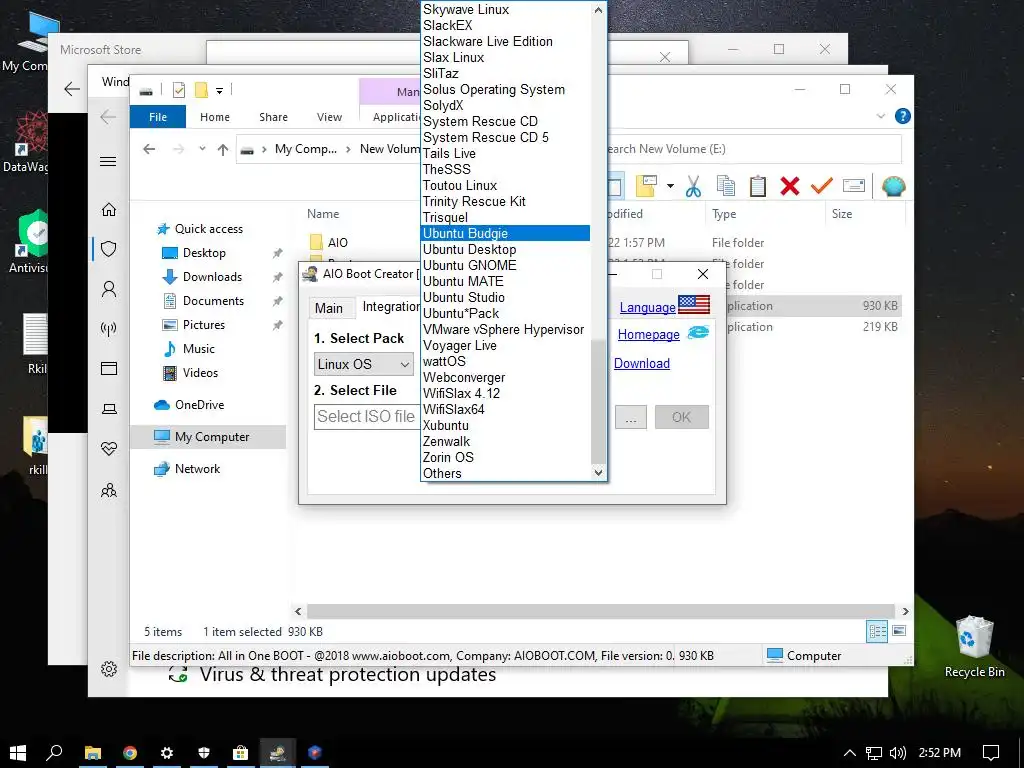Open OneDrive in navigation pane
Screen dimensions: 1024x768
tap(199, 405)
